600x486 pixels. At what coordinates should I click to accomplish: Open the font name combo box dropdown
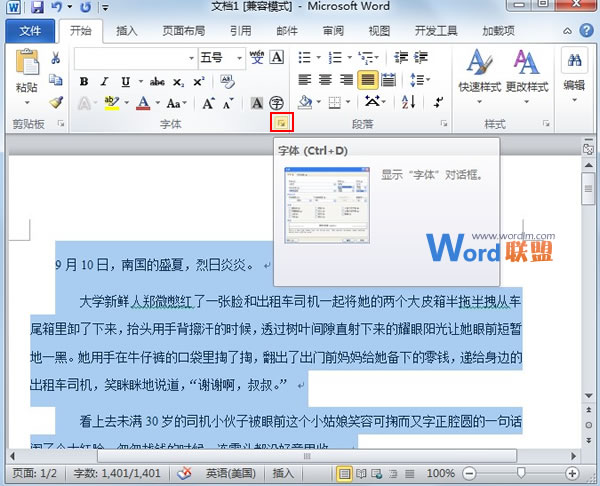point(191,58)
